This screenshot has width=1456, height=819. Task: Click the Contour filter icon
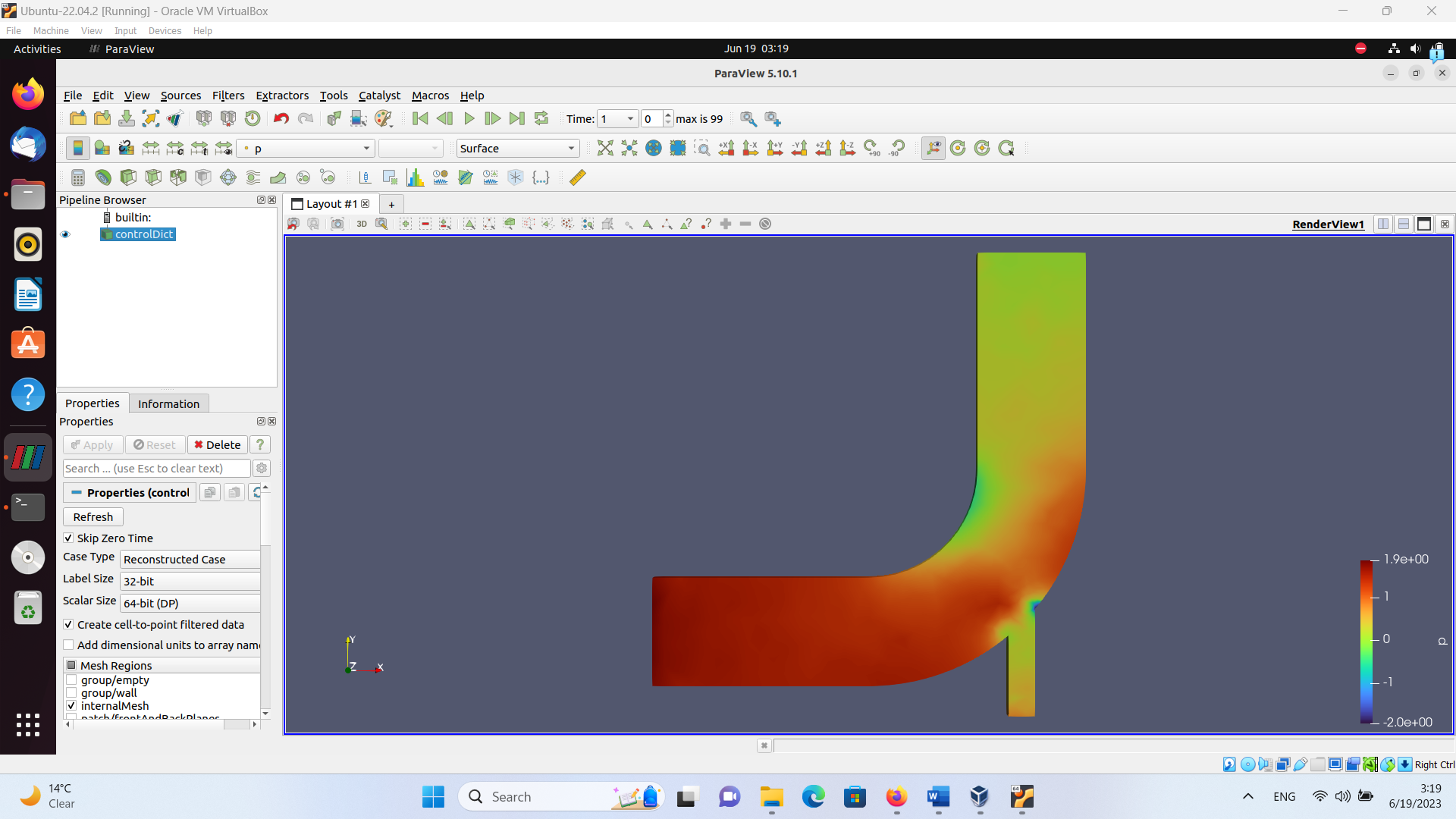tap(103, 177)
